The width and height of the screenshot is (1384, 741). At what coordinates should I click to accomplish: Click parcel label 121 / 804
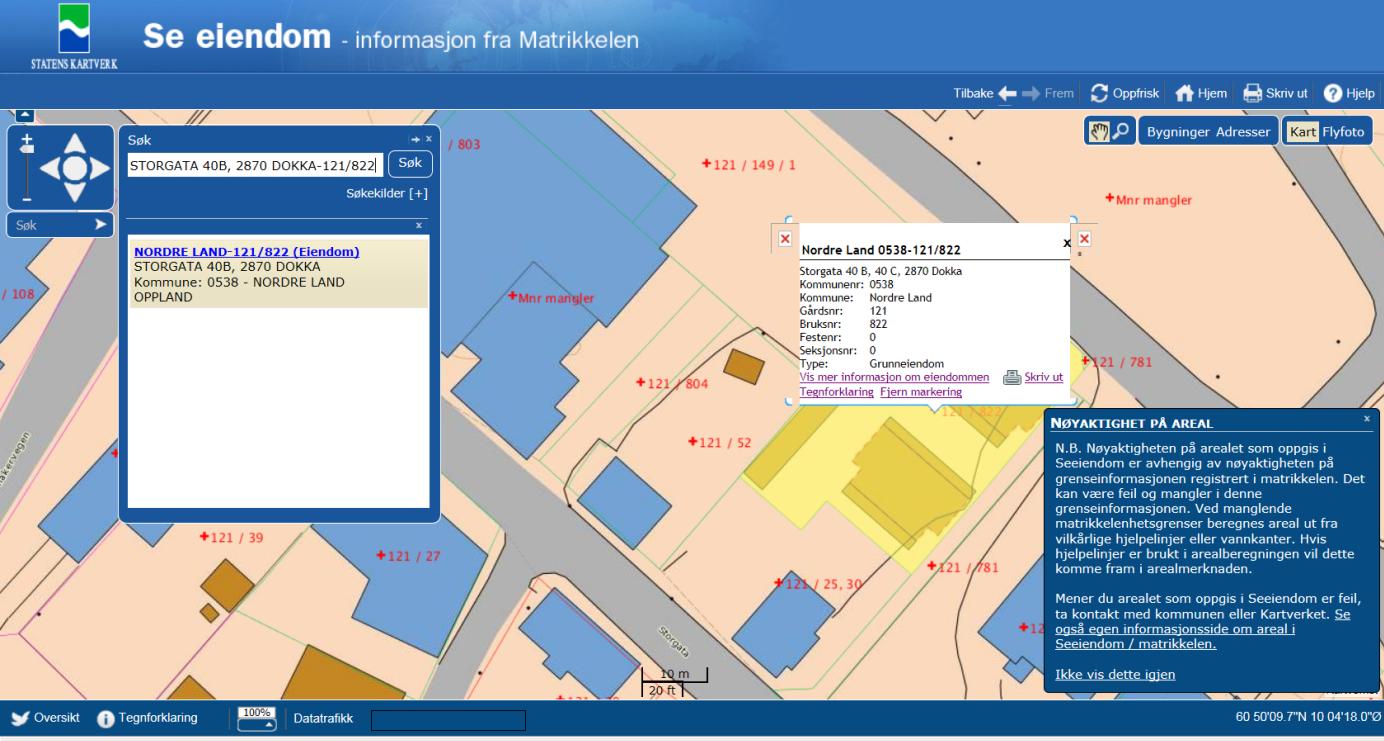coord(672,384)
